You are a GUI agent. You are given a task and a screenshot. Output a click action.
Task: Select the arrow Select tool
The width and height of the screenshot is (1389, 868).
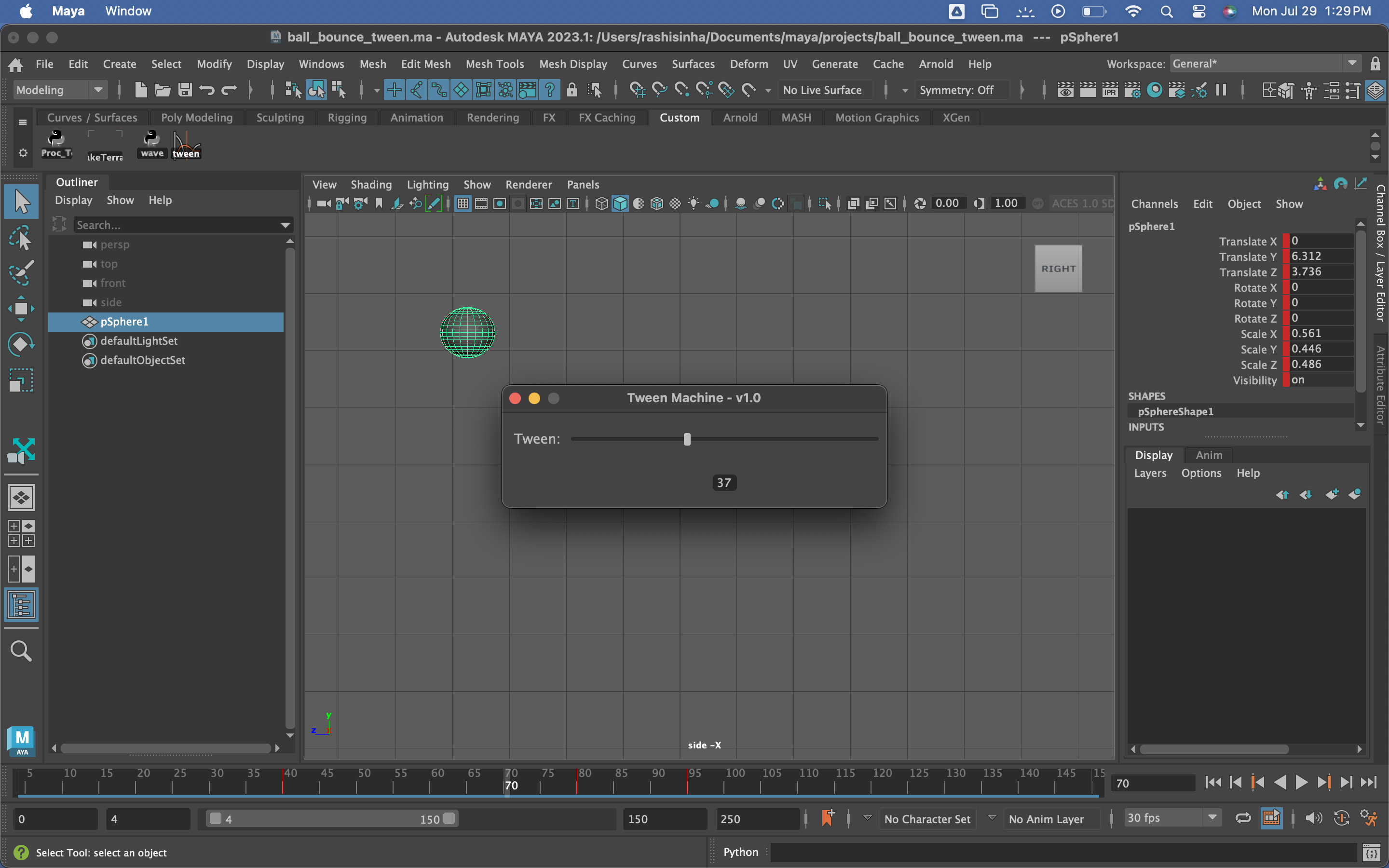[21, 202]
